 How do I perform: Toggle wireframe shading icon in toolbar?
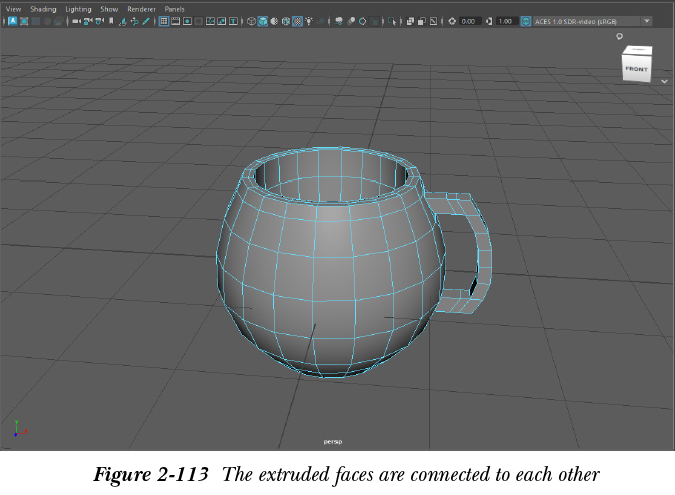coord(251,21)
